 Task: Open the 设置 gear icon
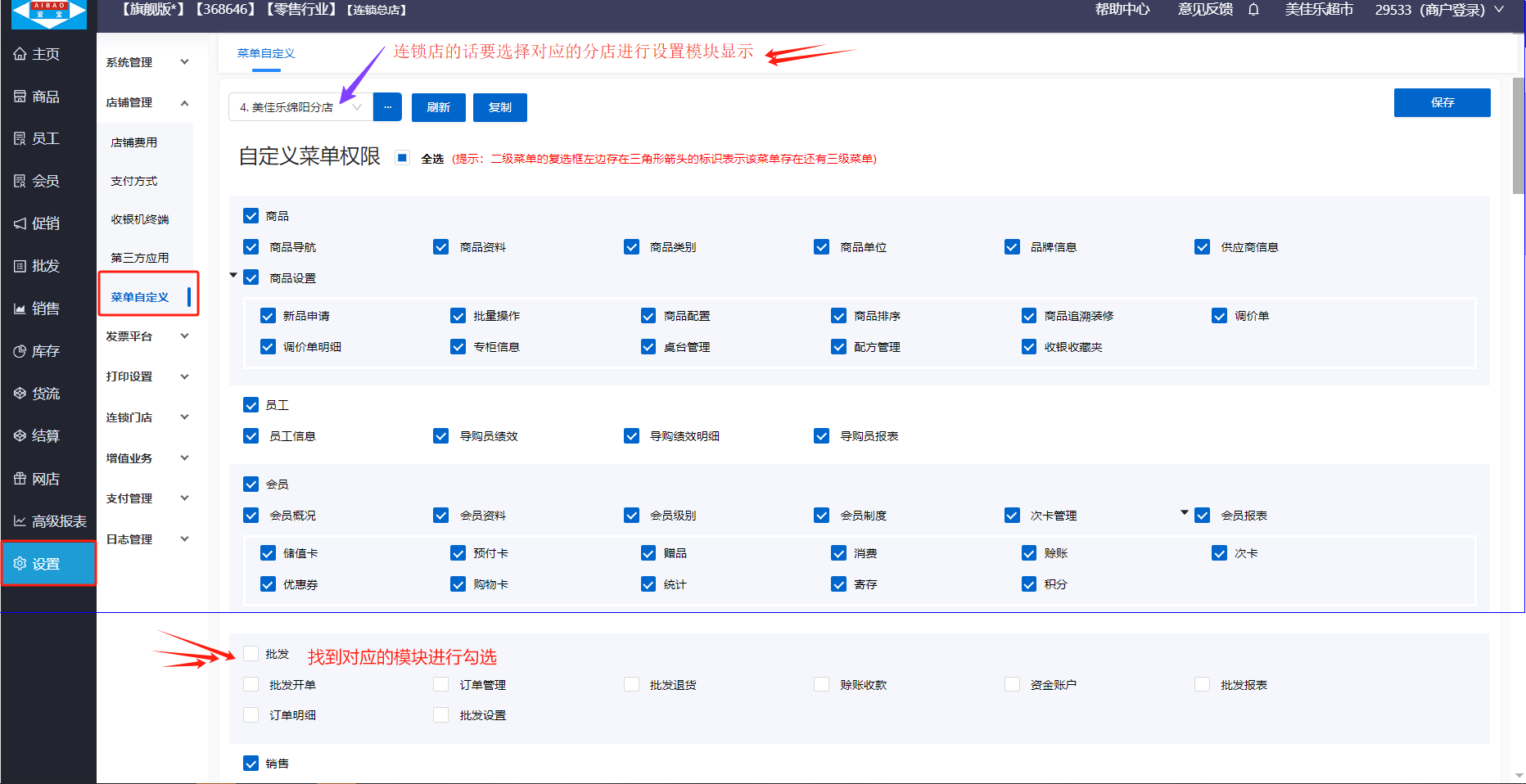[20, 564]
